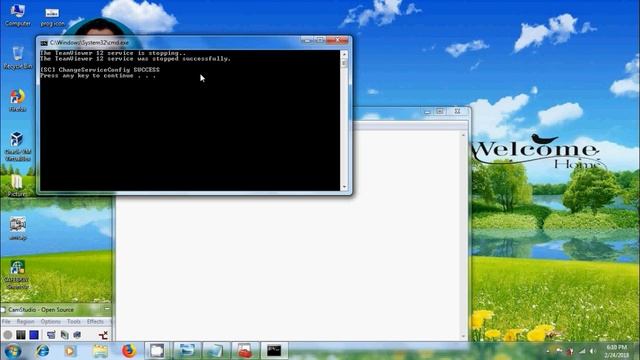The width and height of the screenshot is (640, 360).
Task: Open the CamStudio Effects menu
Action: tap(95, 322)
